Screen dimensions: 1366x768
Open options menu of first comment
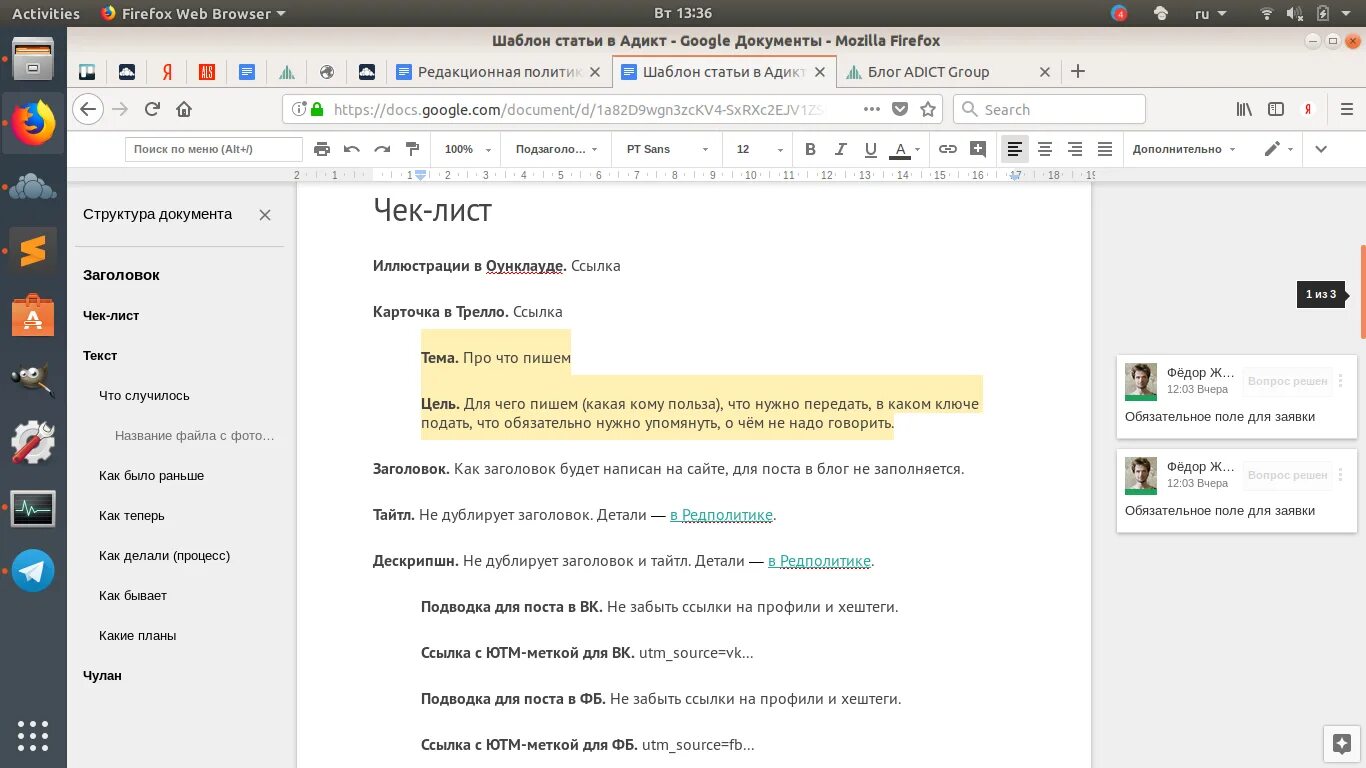click(1340, 381)
